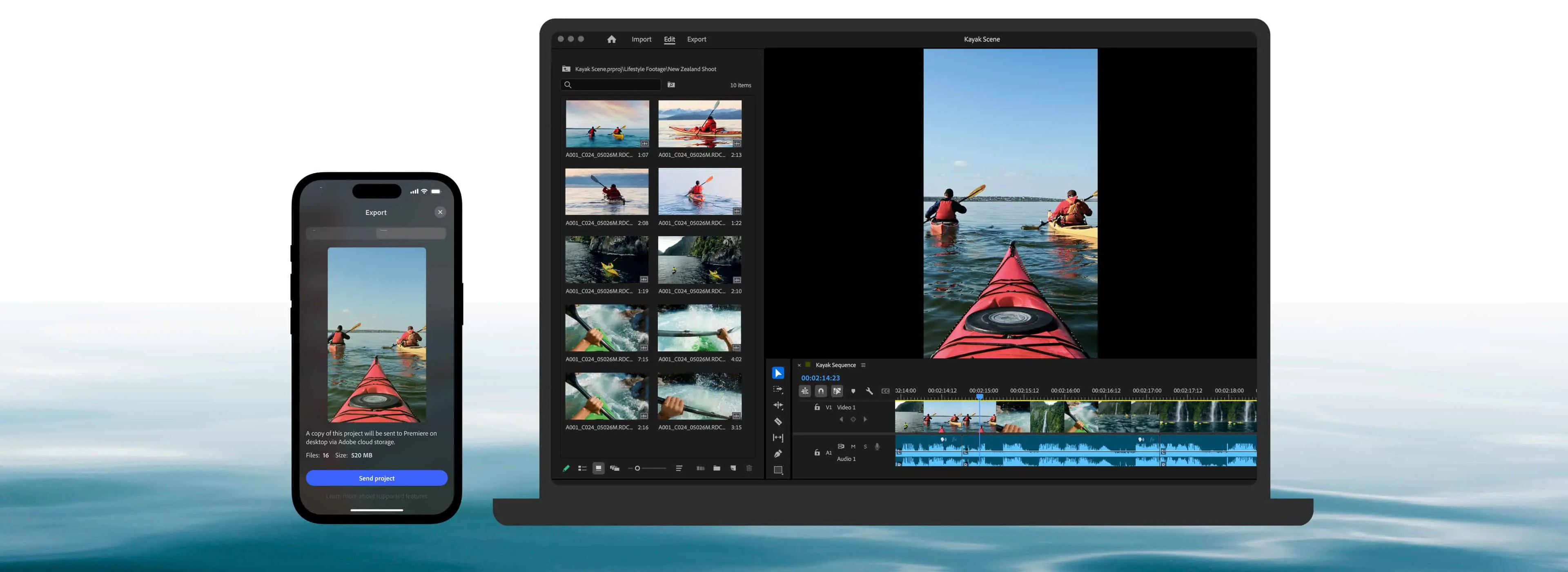The height and width of the screenshot is (572, 1568).
Task: Open Kayak Sequence panel menu
Action: 863,366
